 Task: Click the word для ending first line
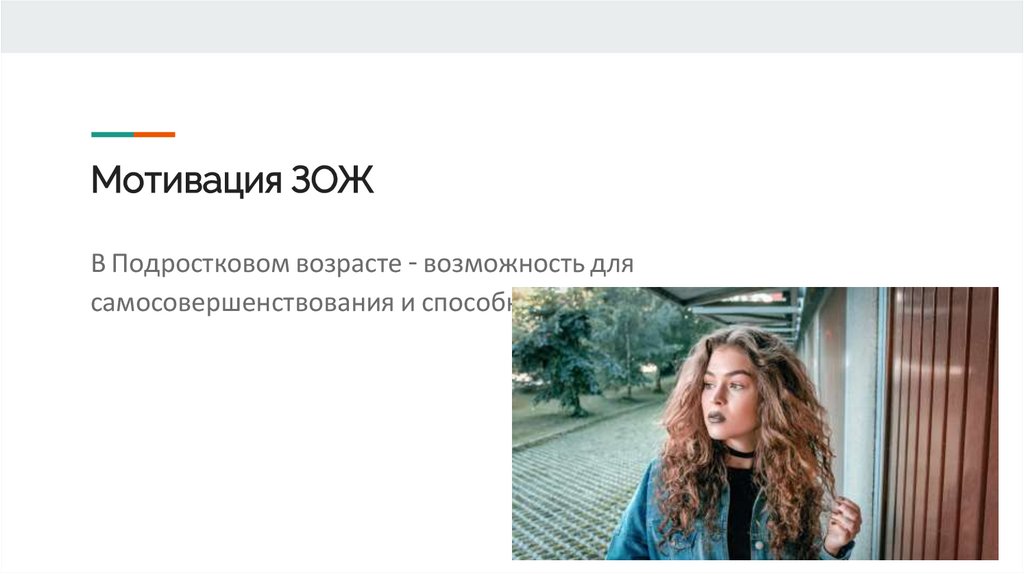612,265
